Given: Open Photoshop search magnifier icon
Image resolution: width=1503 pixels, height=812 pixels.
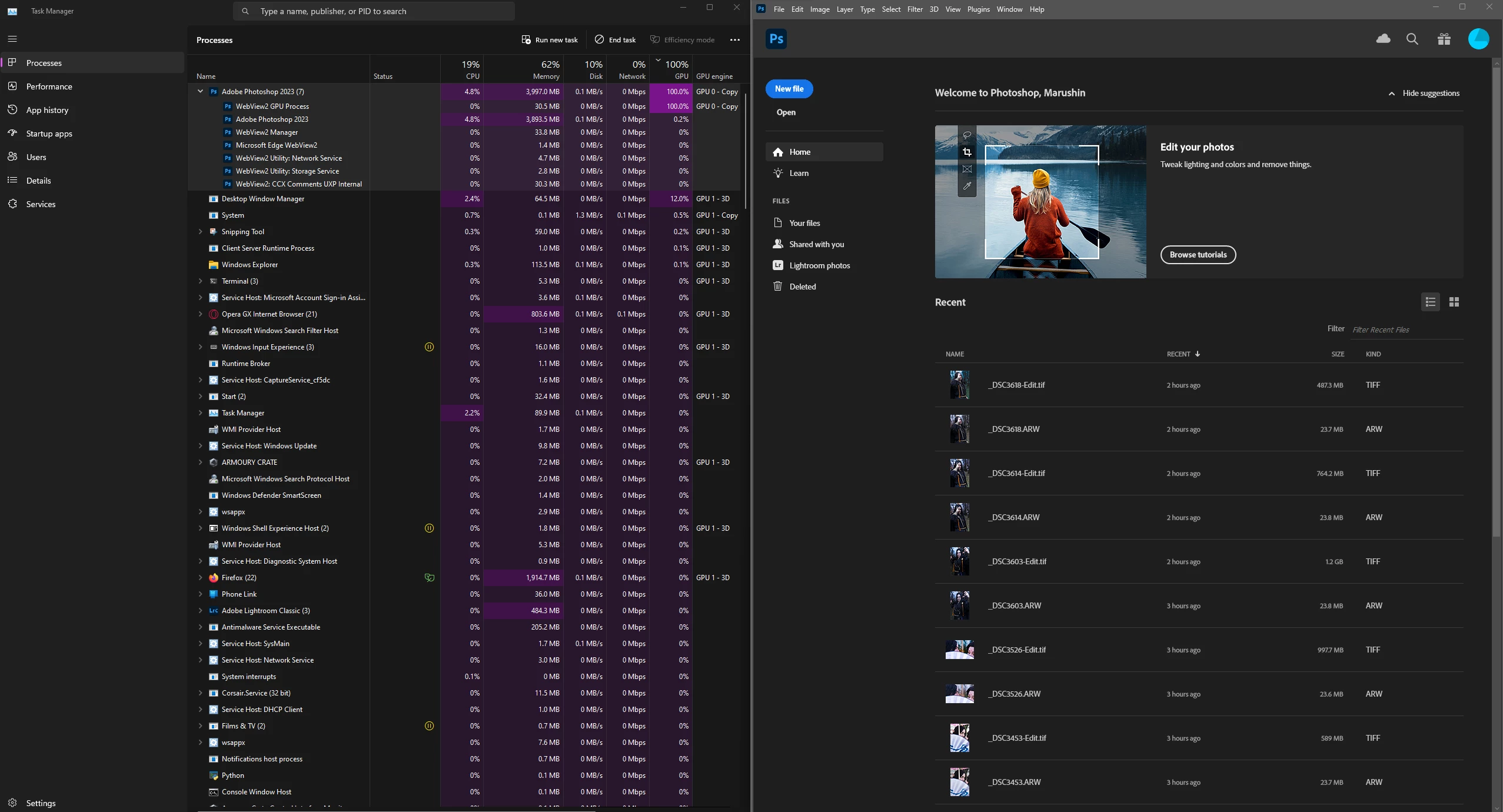Looking at the screenshot, I should [x=1412, y=39].
